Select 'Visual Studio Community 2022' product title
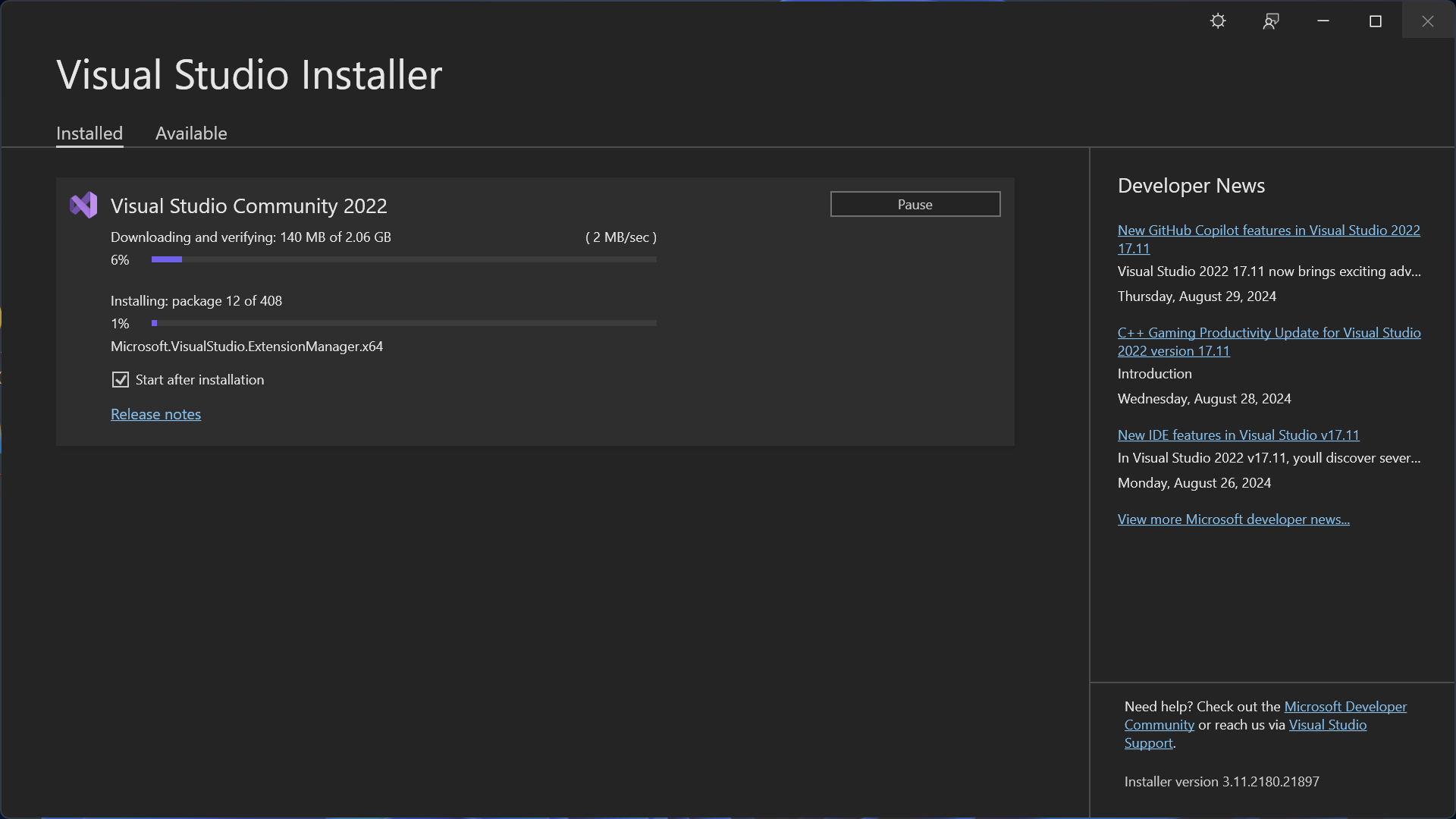This screenshot has height=819, width=1456. pos(249,206)
